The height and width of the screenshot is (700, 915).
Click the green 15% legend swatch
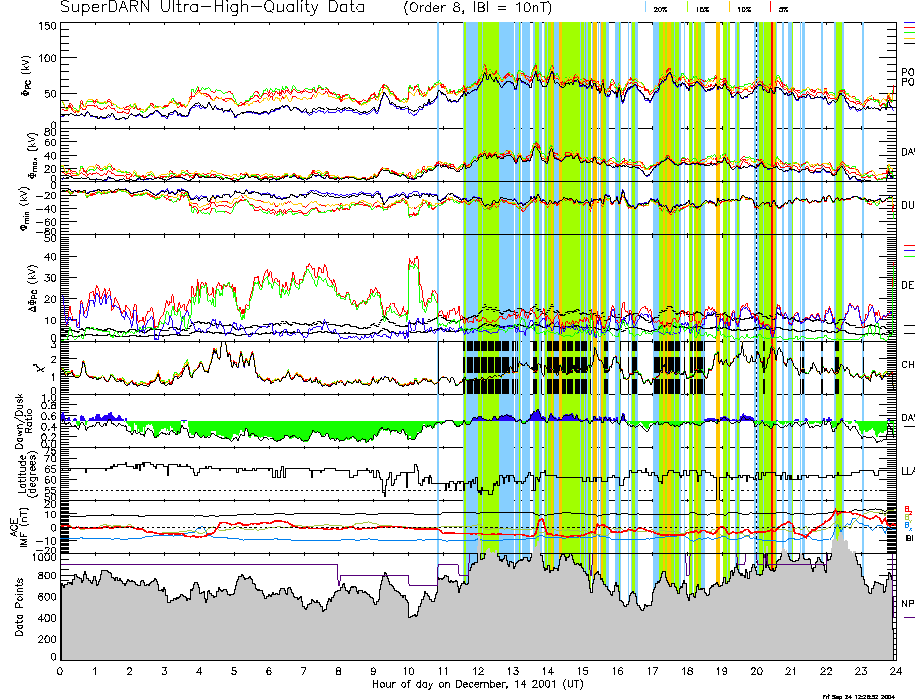click(687, 8)
